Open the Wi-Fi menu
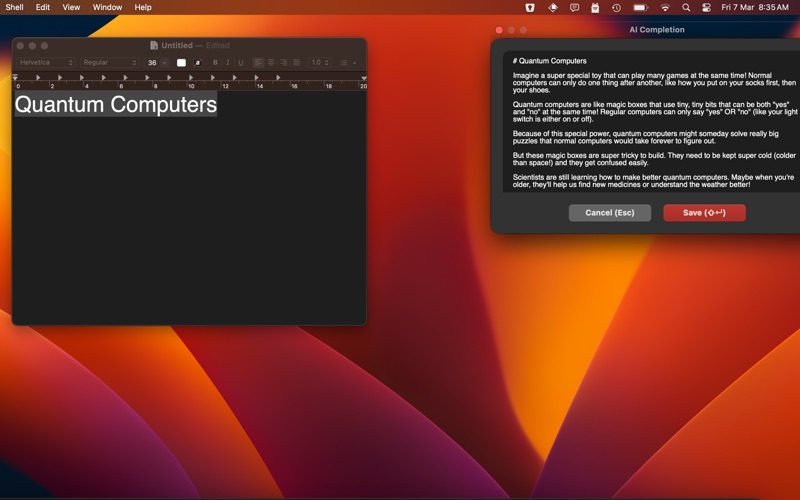This screenshot has width=800, height=500. click(665, 8)
